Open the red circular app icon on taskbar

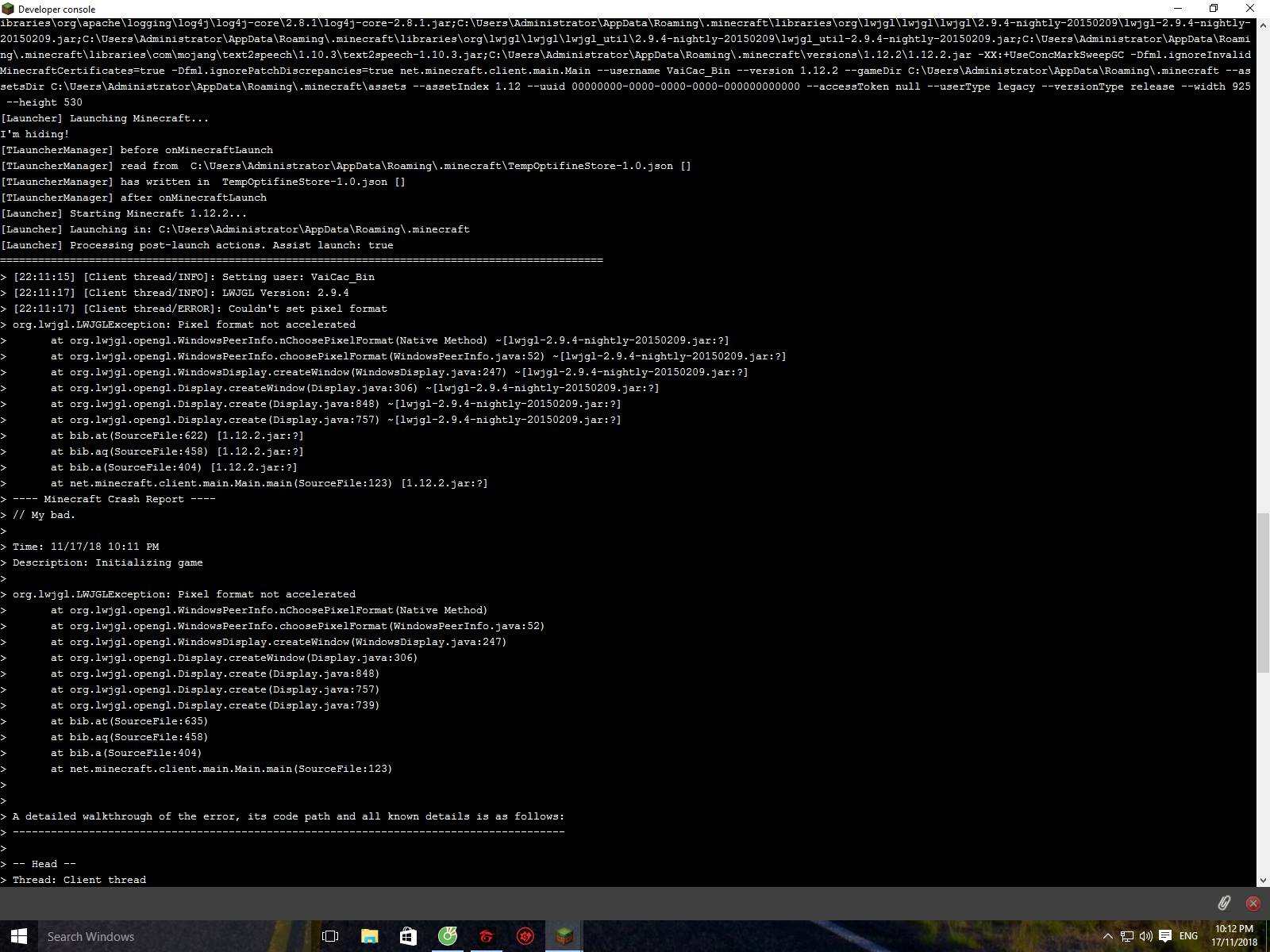[525, 936]
